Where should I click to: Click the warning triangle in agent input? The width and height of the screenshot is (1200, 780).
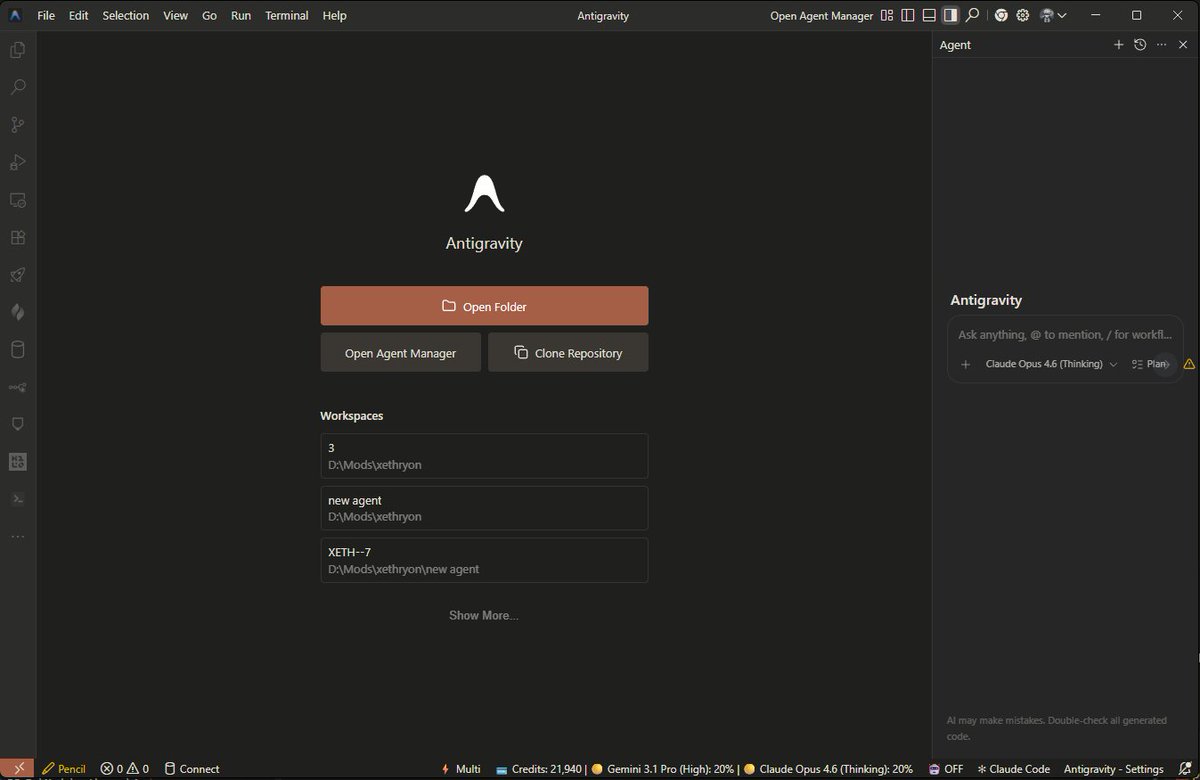1189,365
